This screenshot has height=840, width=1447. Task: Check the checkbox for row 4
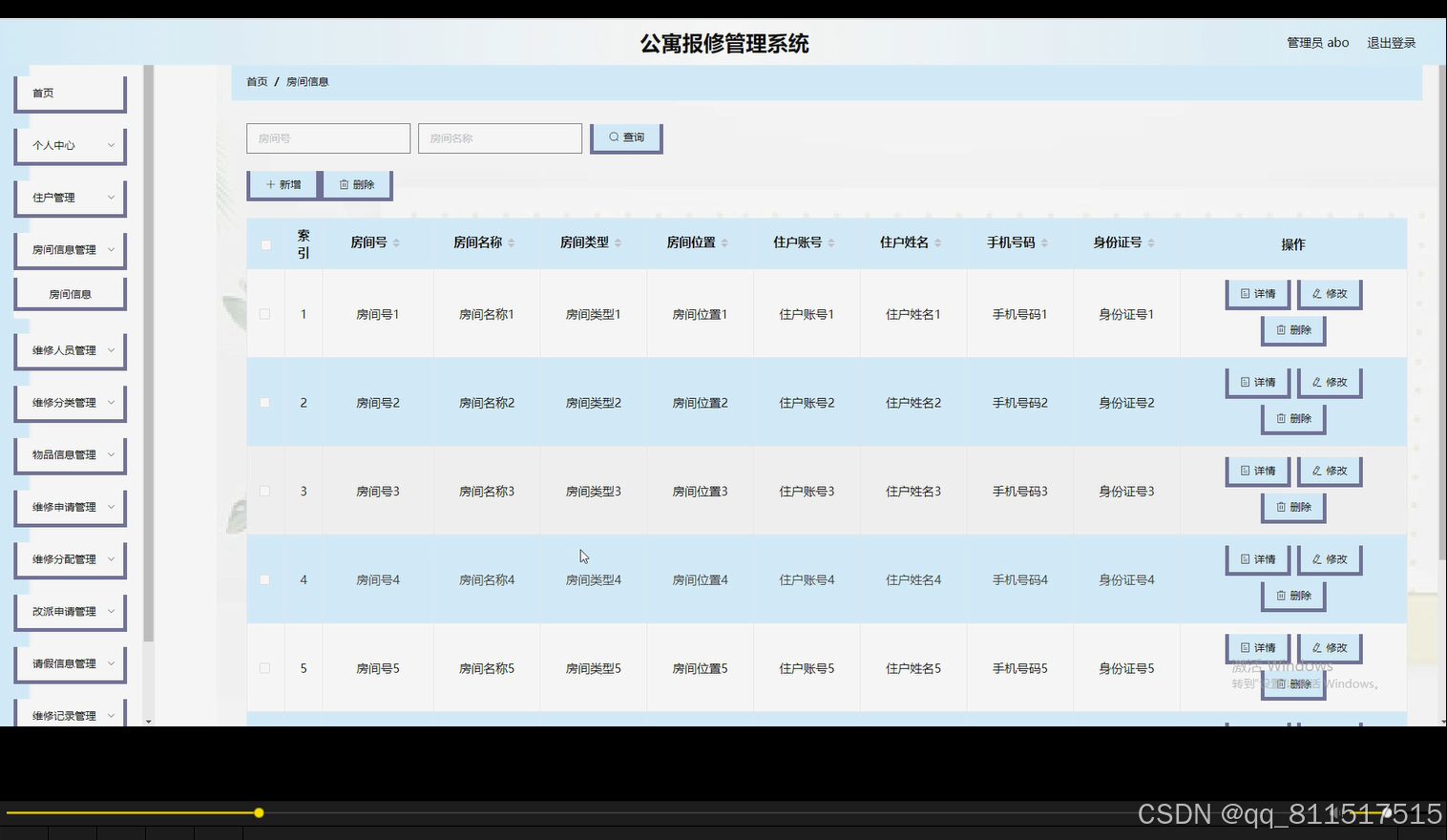(265, 580)
